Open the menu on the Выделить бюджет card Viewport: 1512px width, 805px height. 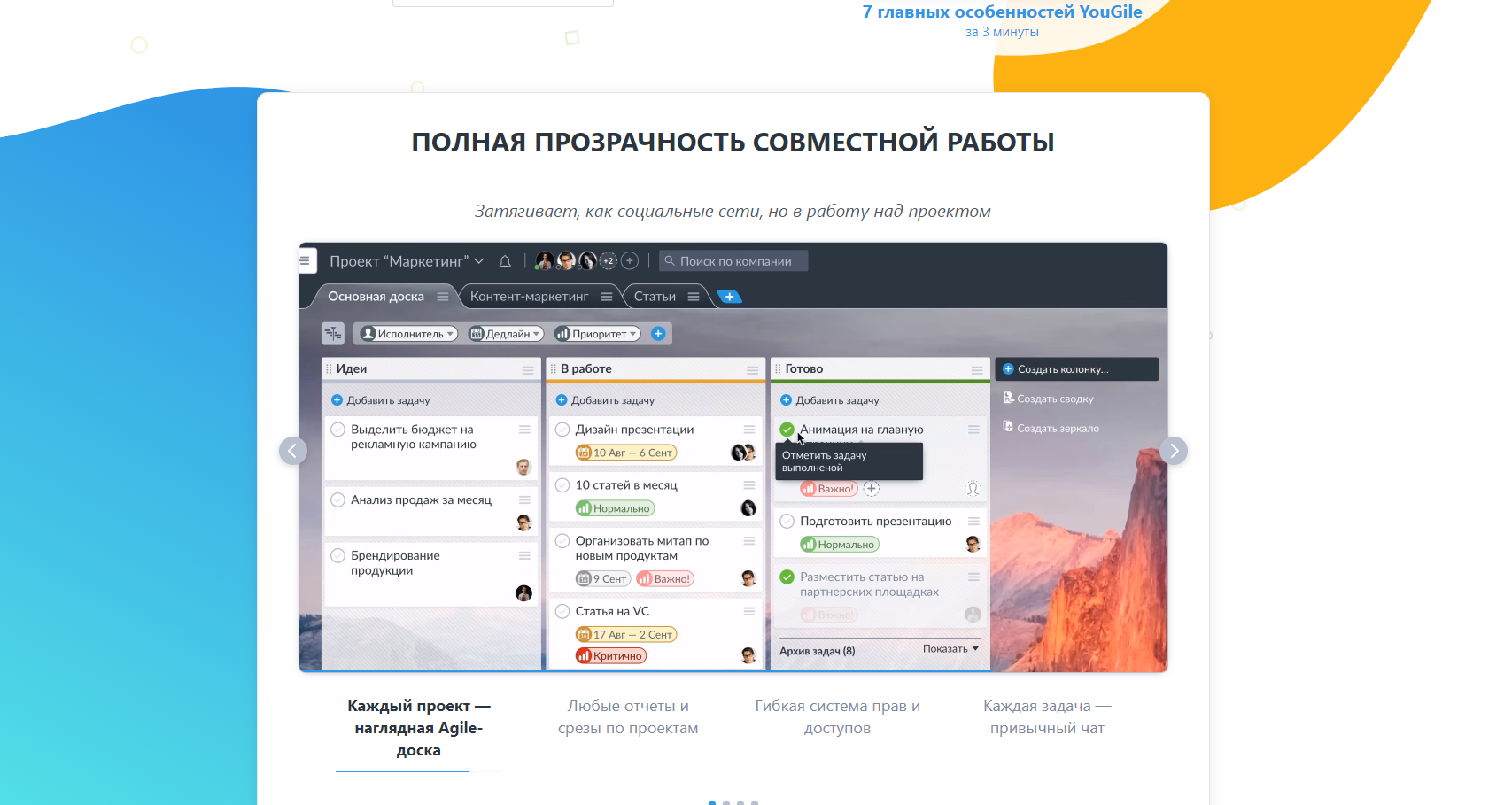click(x=524, y=430)
